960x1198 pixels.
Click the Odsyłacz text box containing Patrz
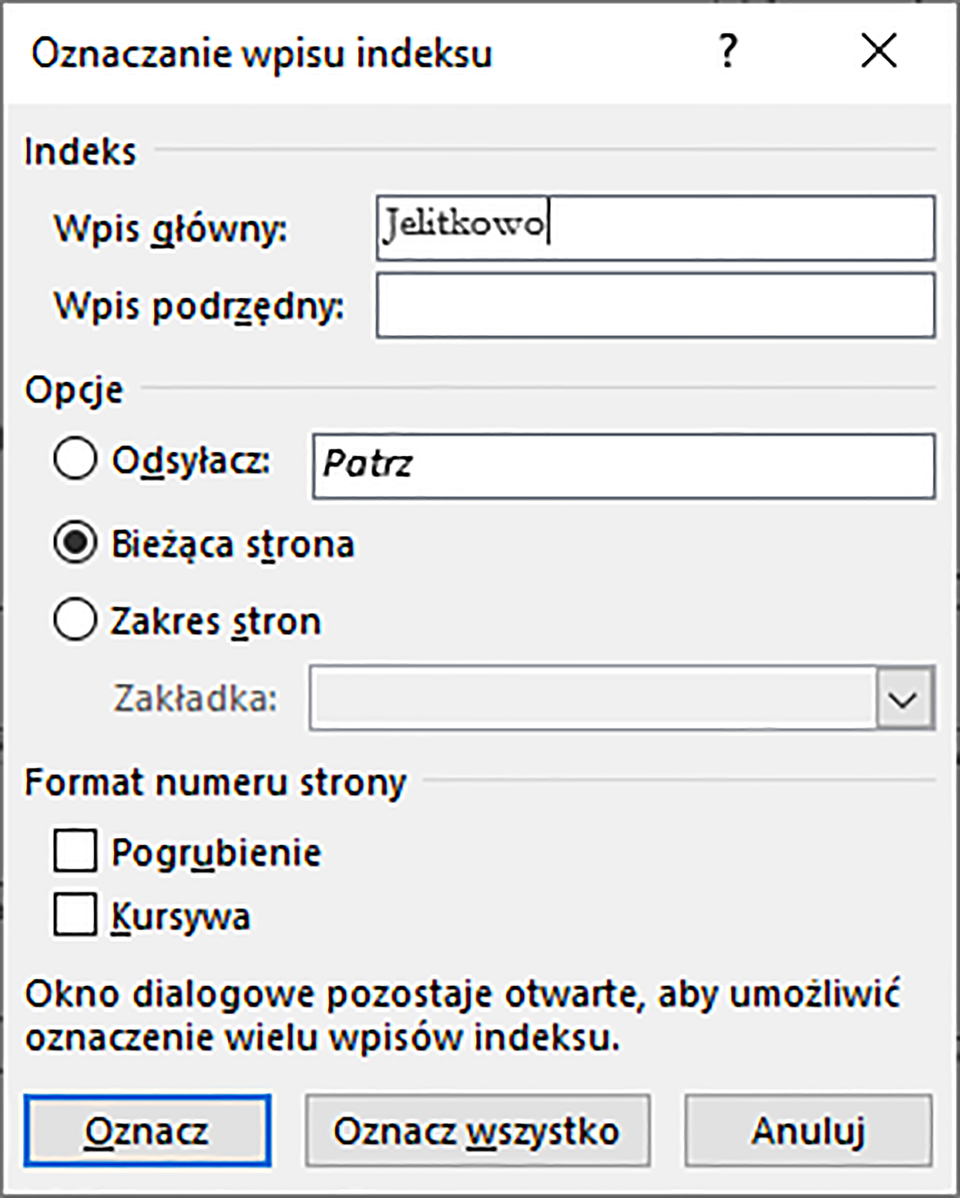point(623,465)
